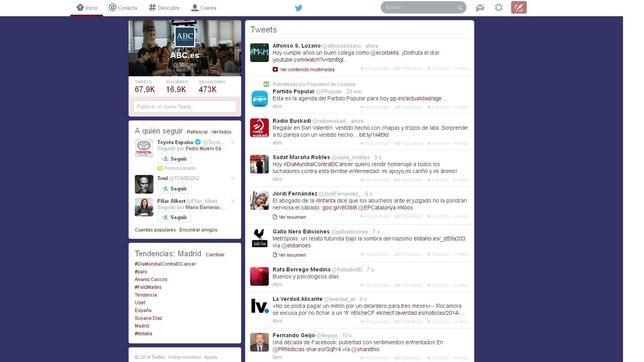Open the Conecta tab
Viewport: 644px width, 362px height.
tap(123, 8)
